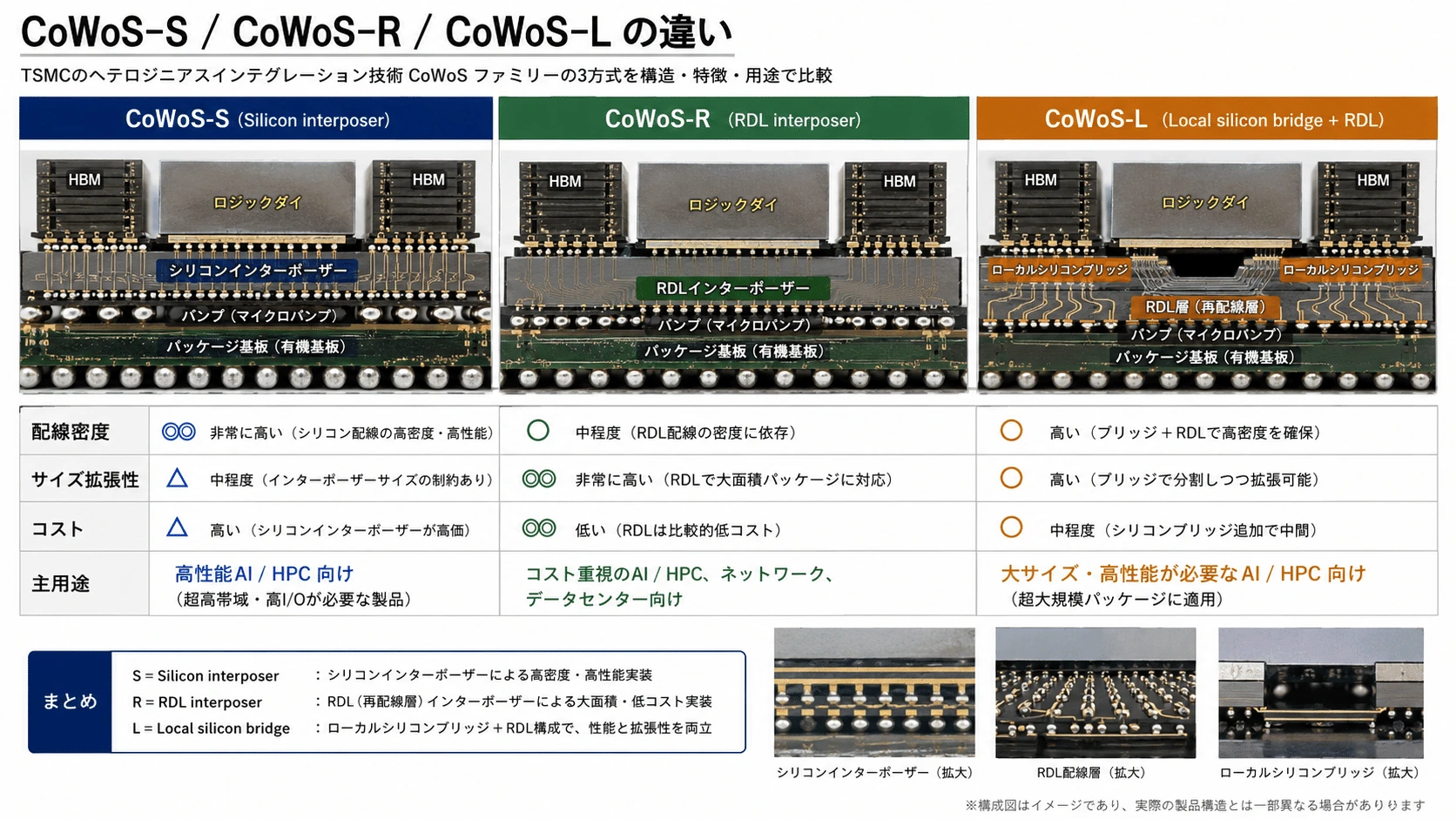Click the triangle rating beside 高い(シリコンインターポーザーが高価)
The image size is (1456, 819).
[177, 527]
